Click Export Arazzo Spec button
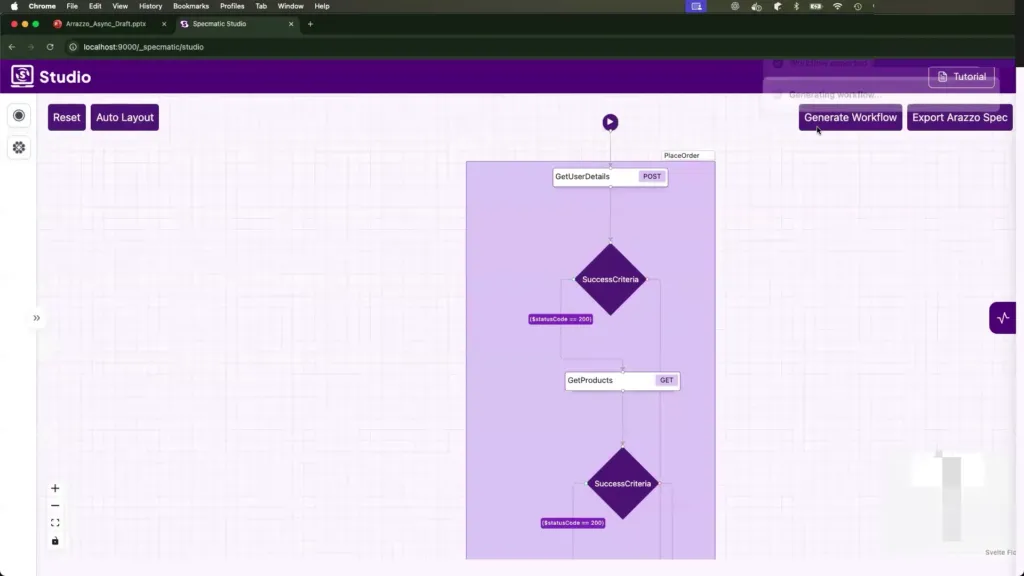The width and height of the screenshot is (1024, 576). [x=959, y=118]
